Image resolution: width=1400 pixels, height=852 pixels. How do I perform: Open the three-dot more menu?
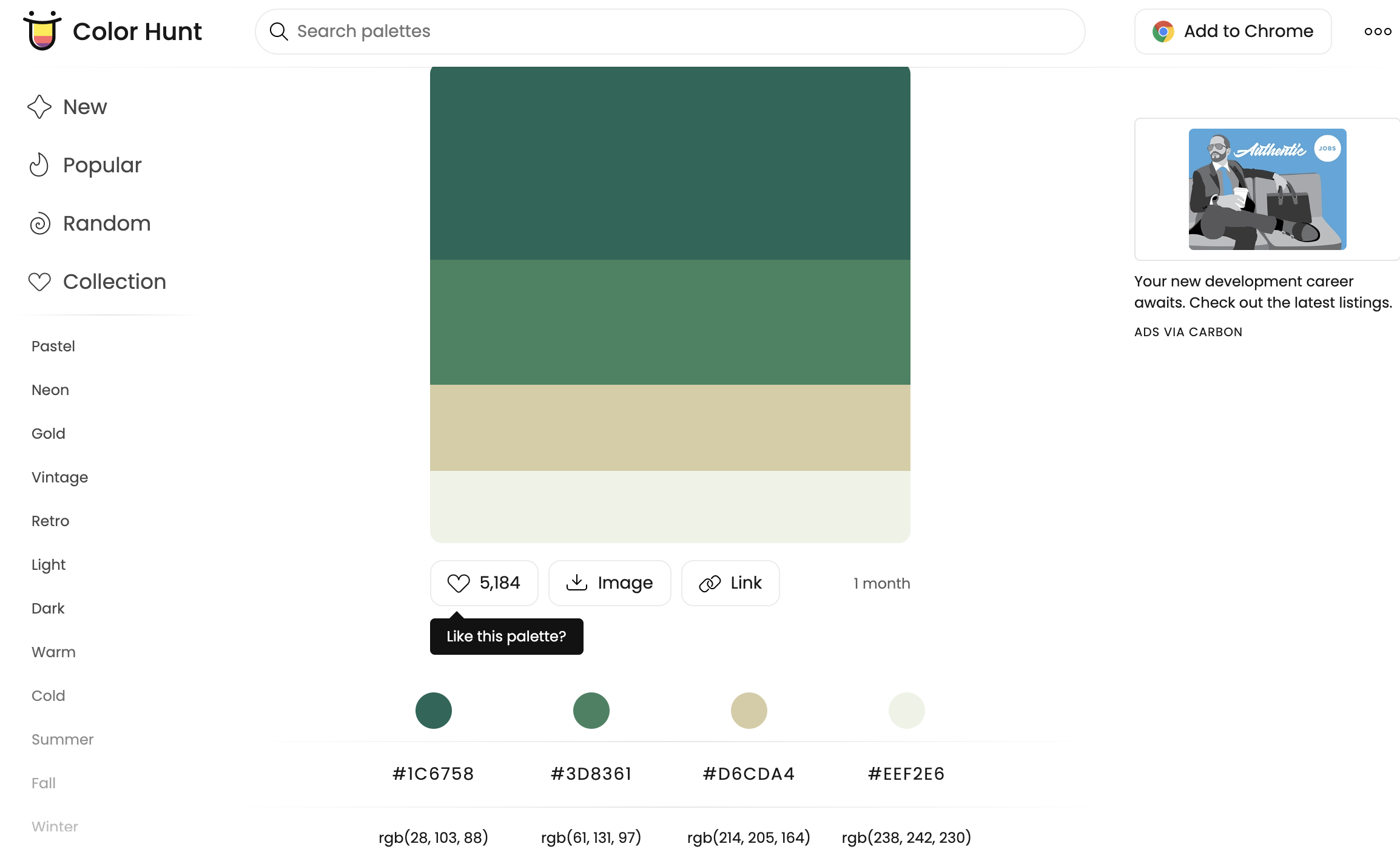click(x=1378, y=32)
